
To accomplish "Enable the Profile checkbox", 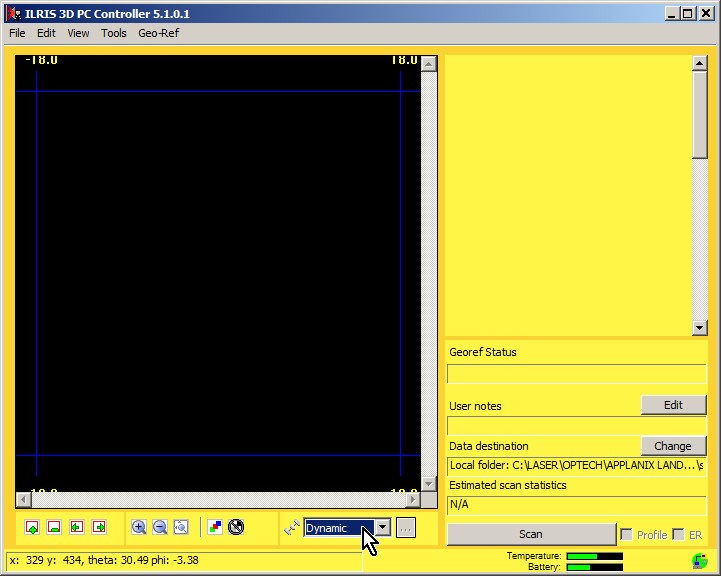I will pos(626,534).
